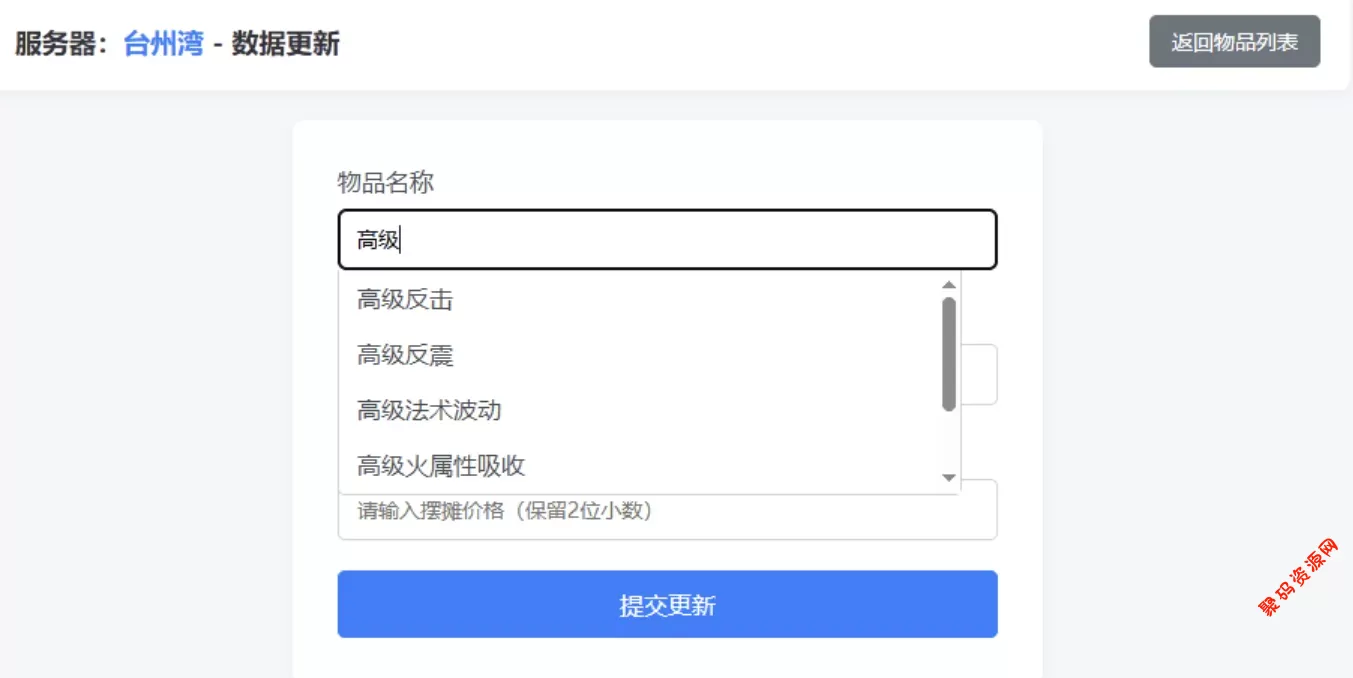Viewport: 1353px width, 678px height.
Task: Select the 高级火属性吸收 option
Action: 441,466
